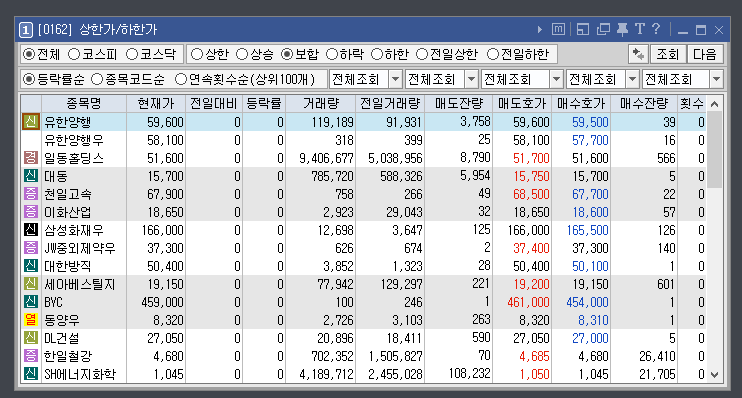Select the 하락 radio button
This screenshot has height=398, width=742.
click(332, 54)
